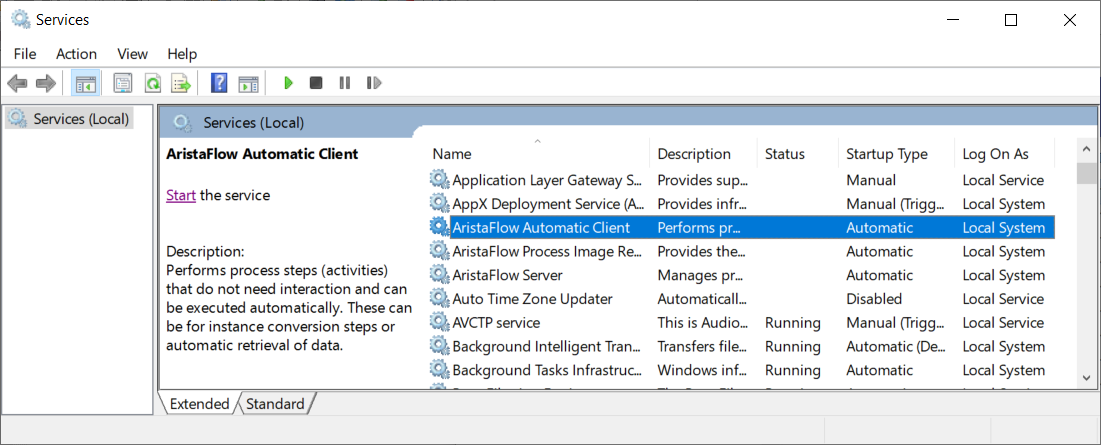
Task: Click gear icon of AppX Deployment Service row
Action: click(440, 204)
